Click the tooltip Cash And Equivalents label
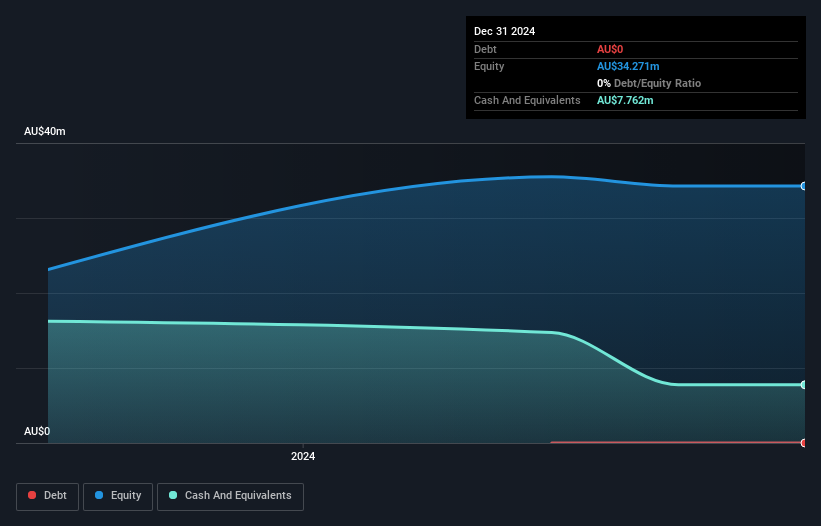 click(527, 100)
